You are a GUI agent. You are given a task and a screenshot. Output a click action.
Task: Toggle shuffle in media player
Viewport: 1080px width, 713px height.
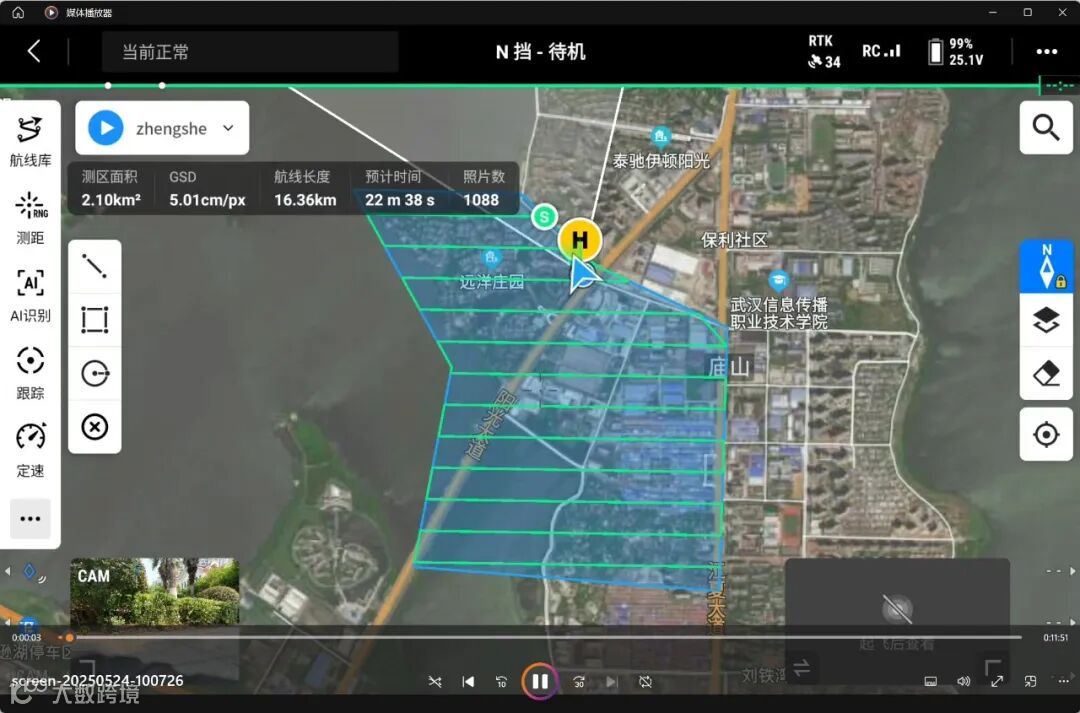(435, 681)
